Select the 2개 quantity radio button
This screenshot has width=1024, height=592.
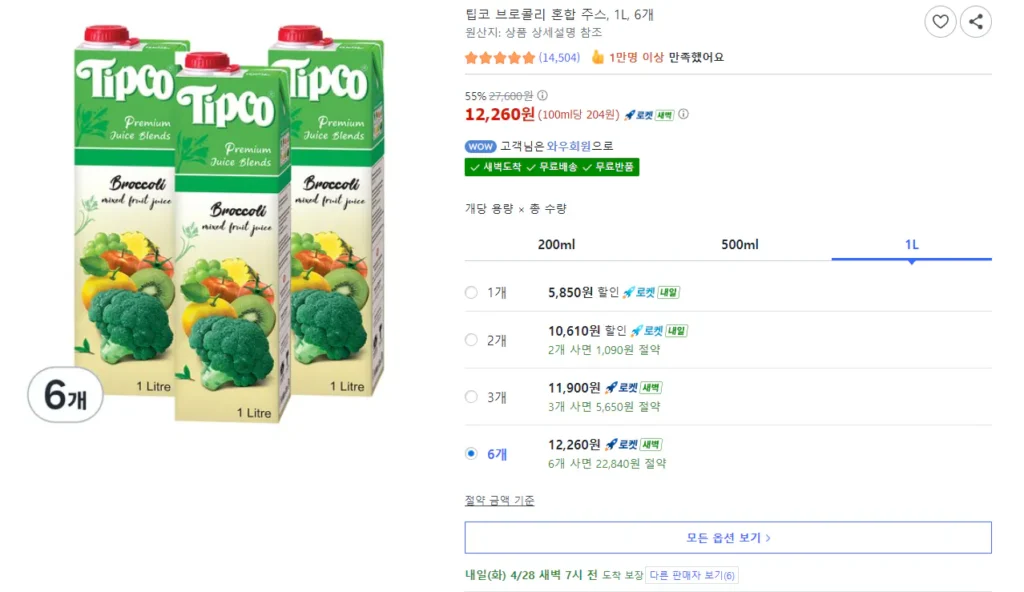tap(471, 340)
